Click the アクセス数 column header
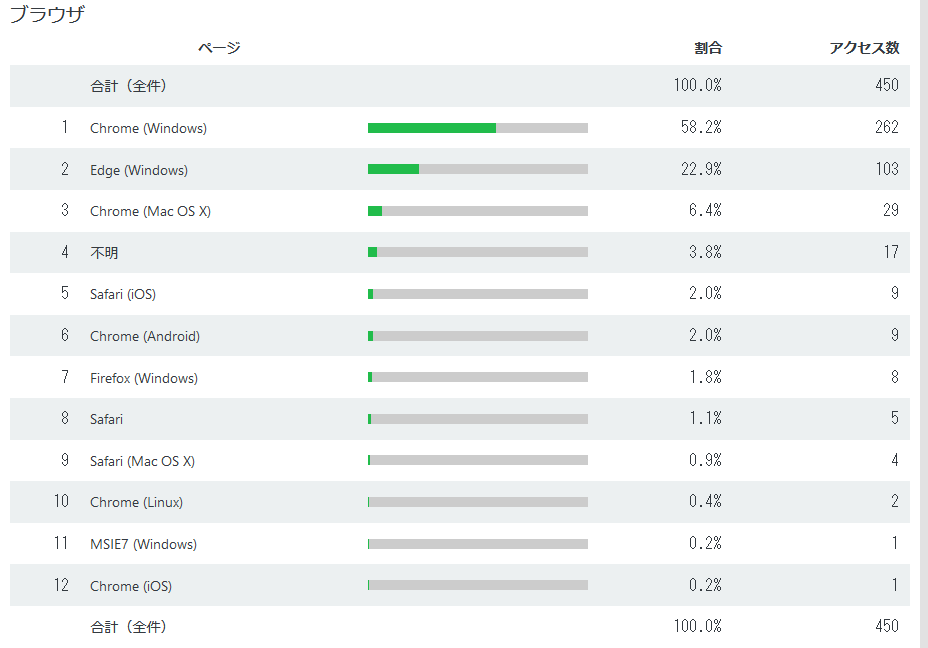 pos(864,48)
